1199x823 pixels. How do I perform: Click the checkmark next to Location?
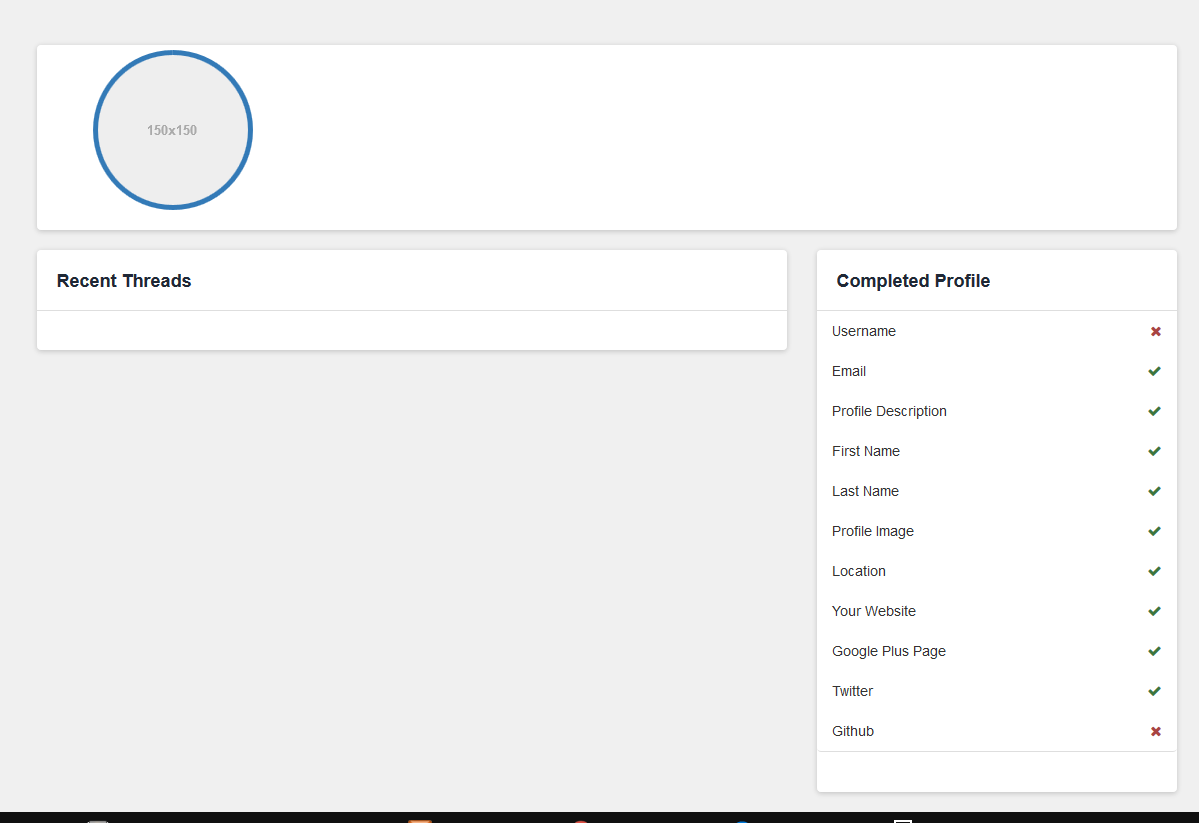[1155, 571]
